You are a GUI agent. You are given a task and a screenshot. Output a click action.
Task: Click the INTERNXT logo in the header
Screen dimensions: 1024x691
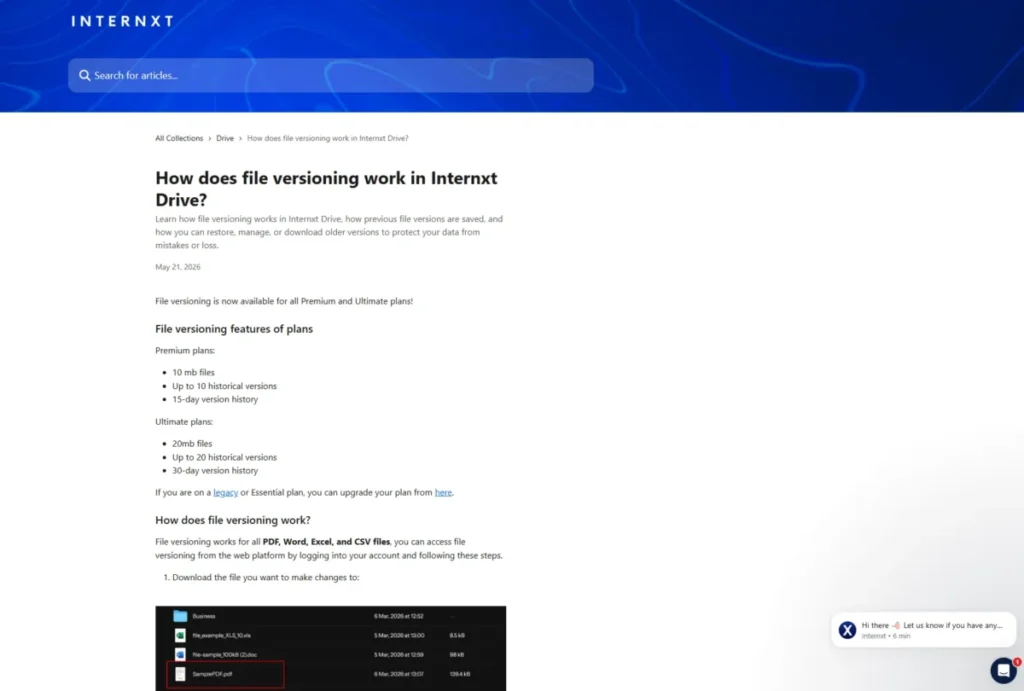click(122, 22)
